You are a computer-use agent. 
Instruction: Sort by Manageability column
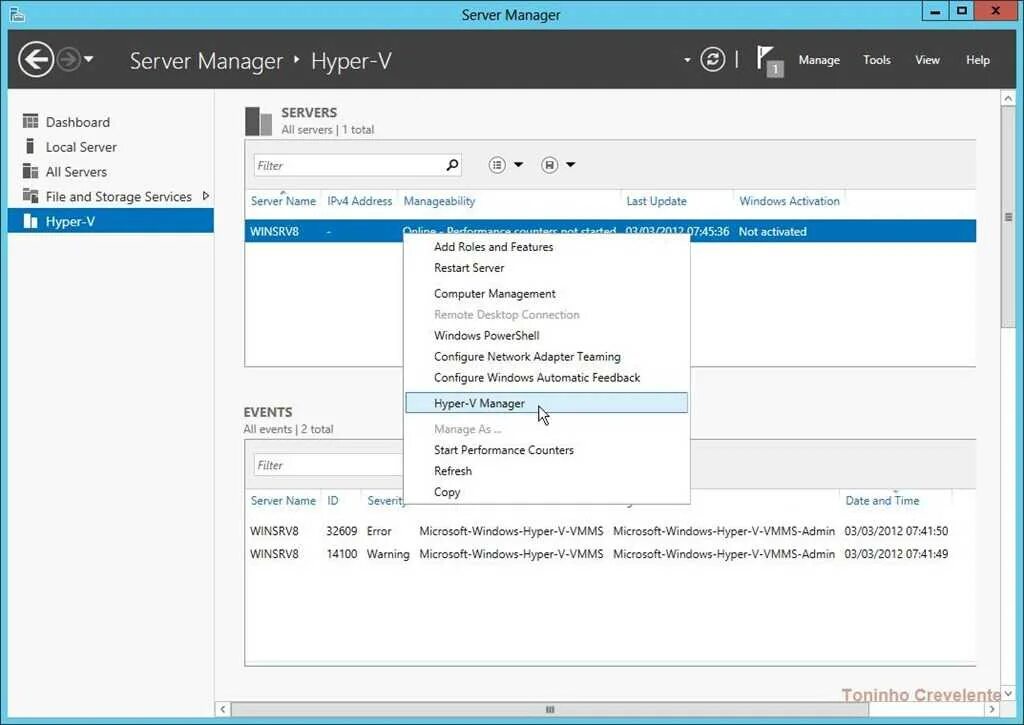coord(439,201)
